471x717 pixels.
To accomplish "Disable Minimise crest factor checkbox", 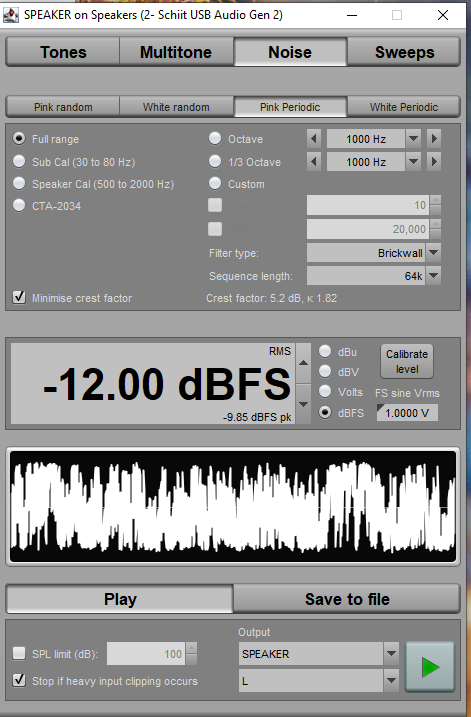I will coord(19,298).
